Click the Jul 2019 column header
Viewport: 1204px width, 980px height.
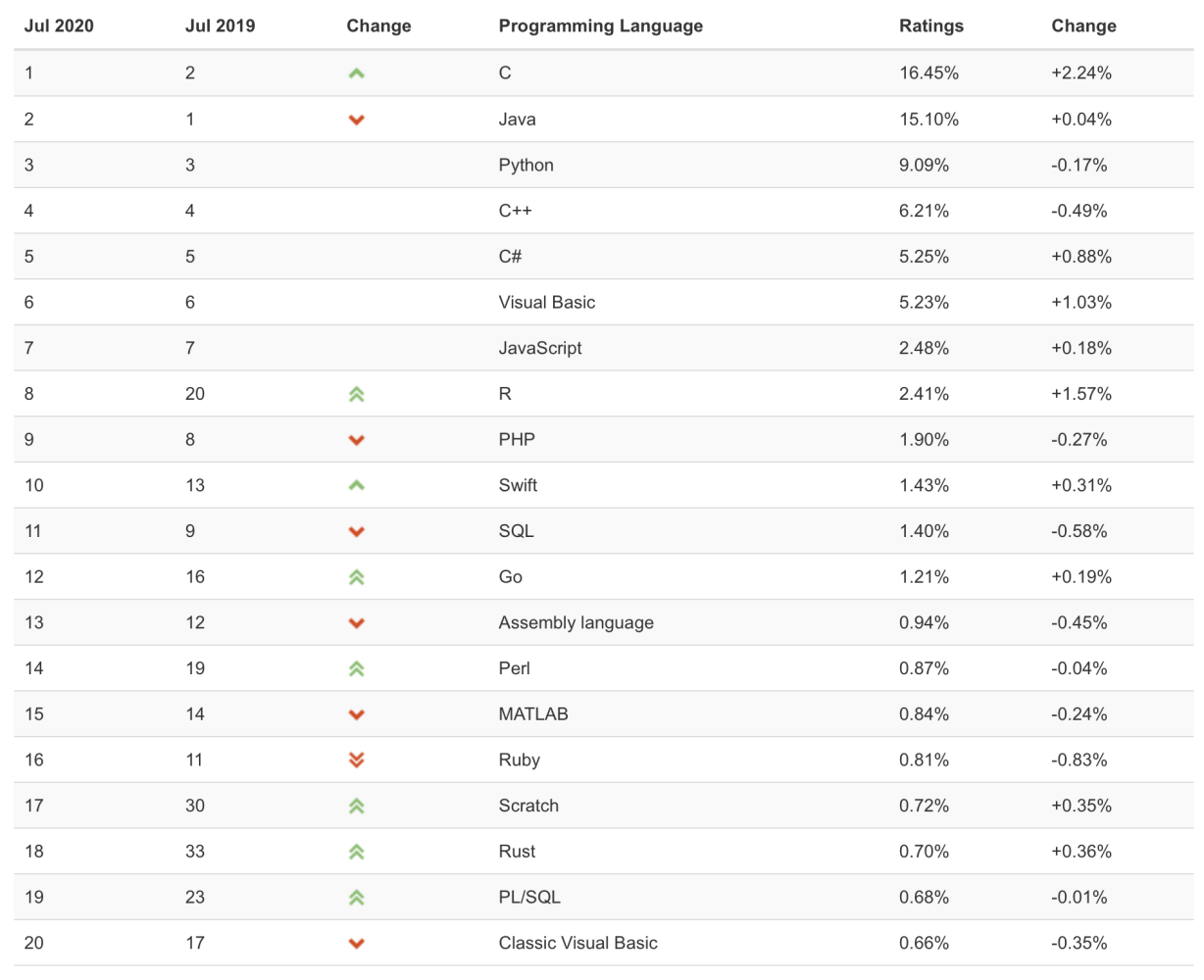220,26
